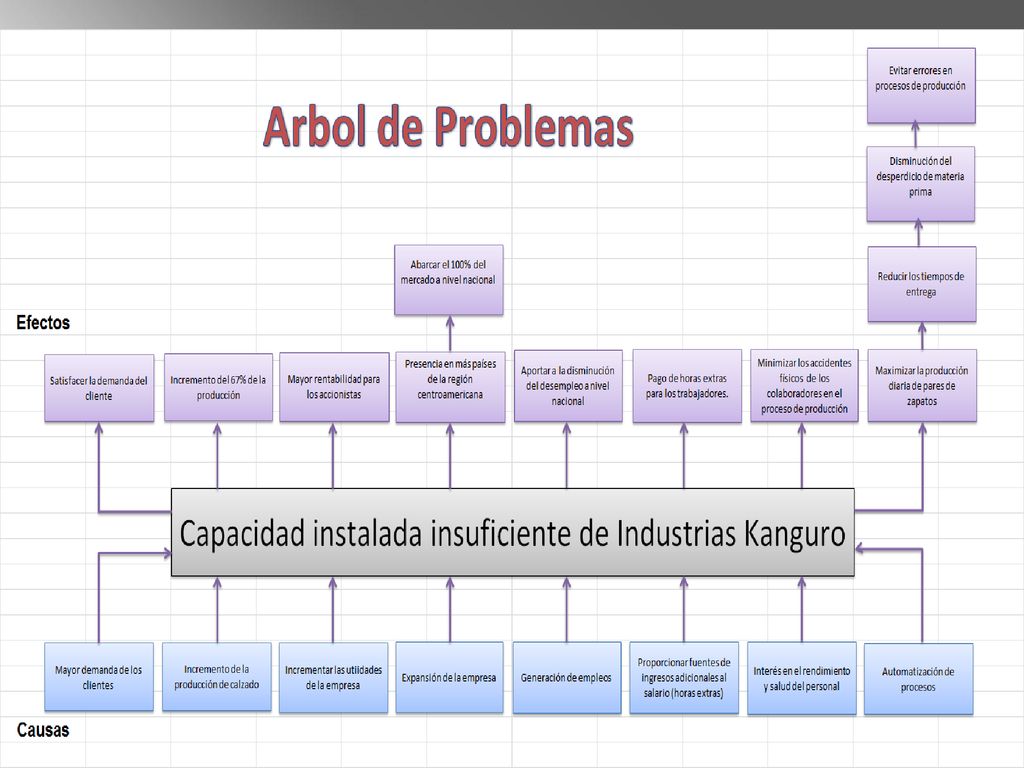Click the 'Efectos' label
1024x768 pixels.
click(x=43, y=322)
